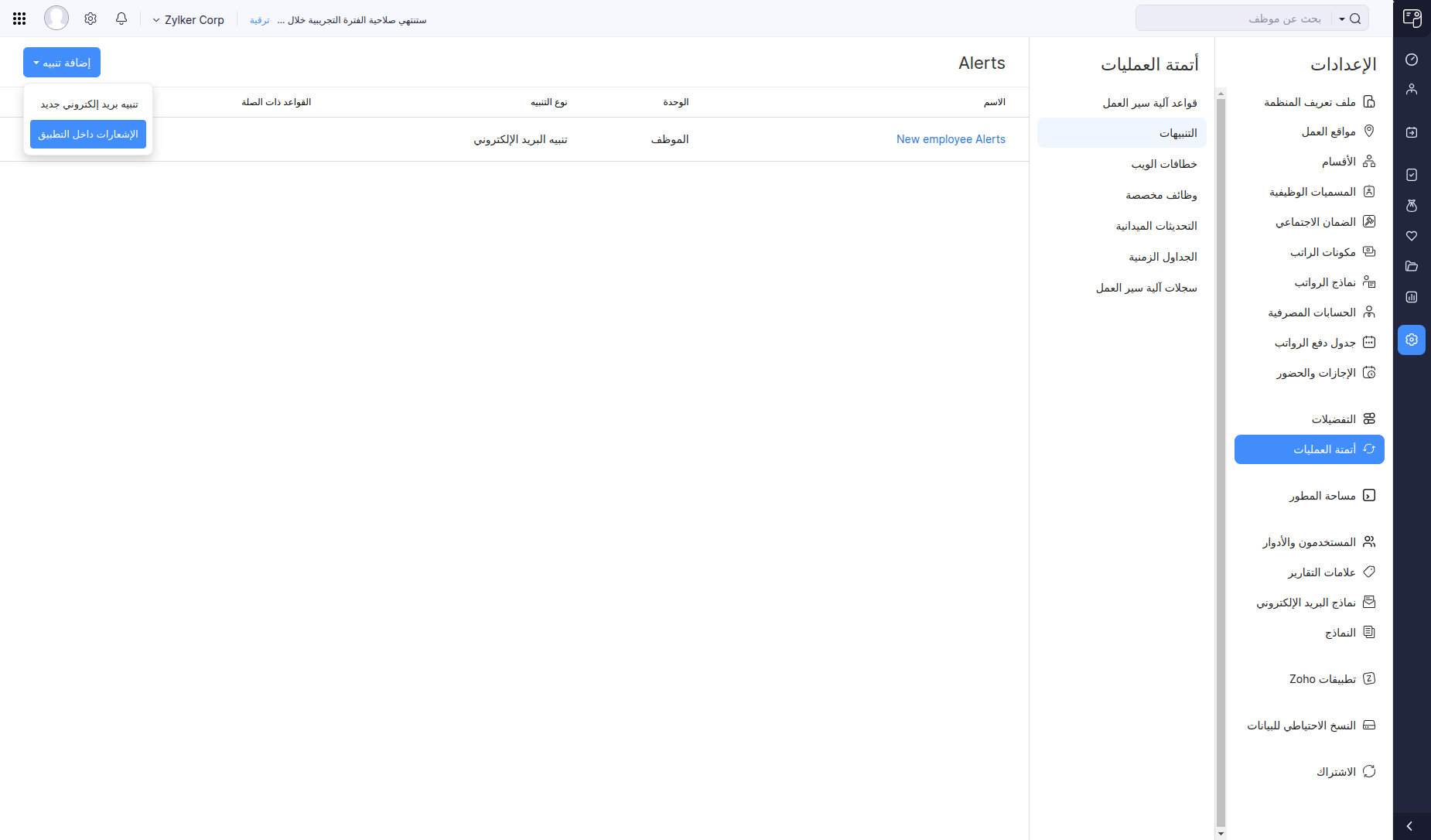Open the New employee Alerts link
The width and height of the screenshot is (1431, 840).
(x=951, y=139)
